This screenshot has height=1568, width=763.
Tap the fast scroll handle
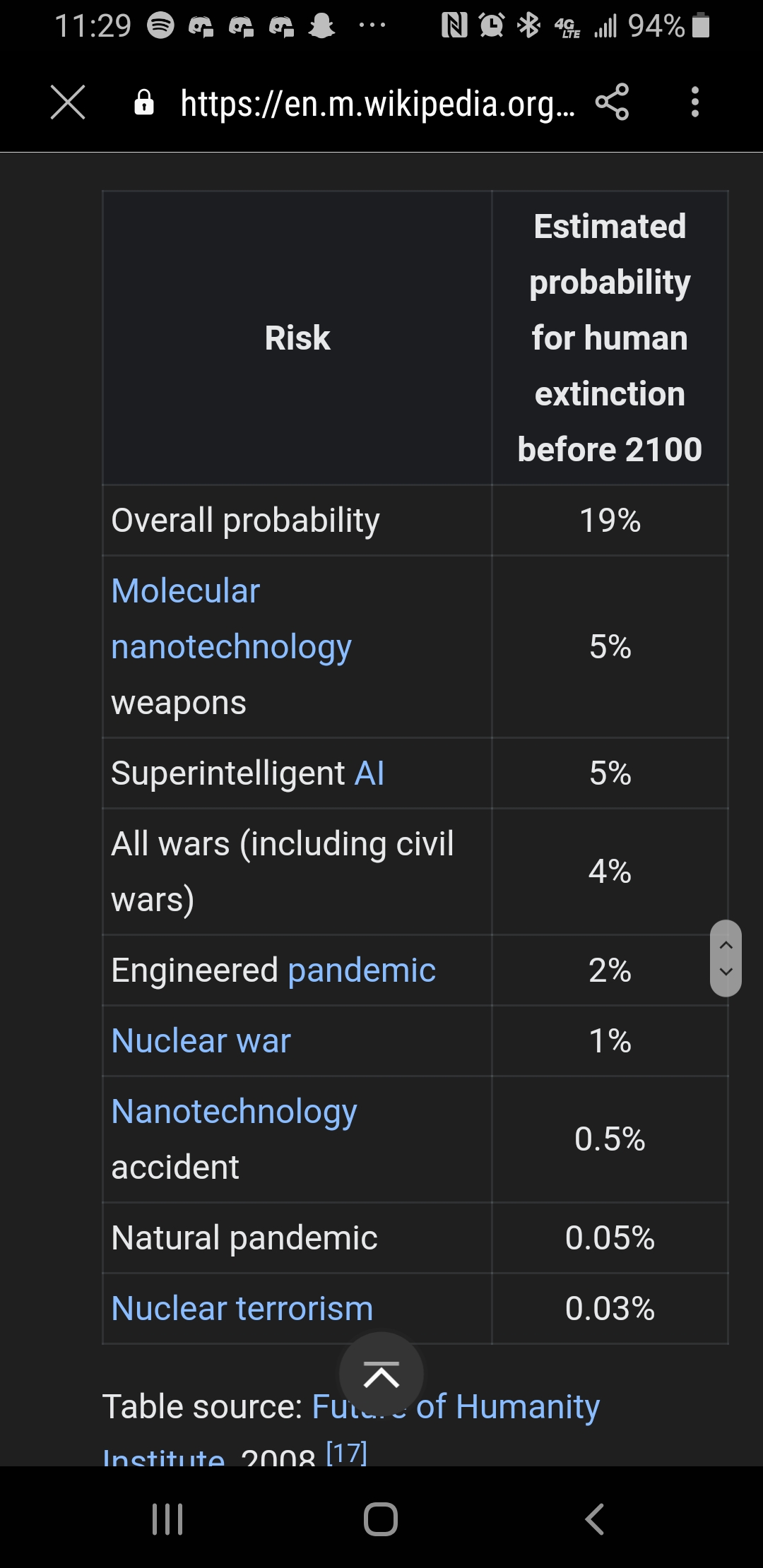[726, 958]
